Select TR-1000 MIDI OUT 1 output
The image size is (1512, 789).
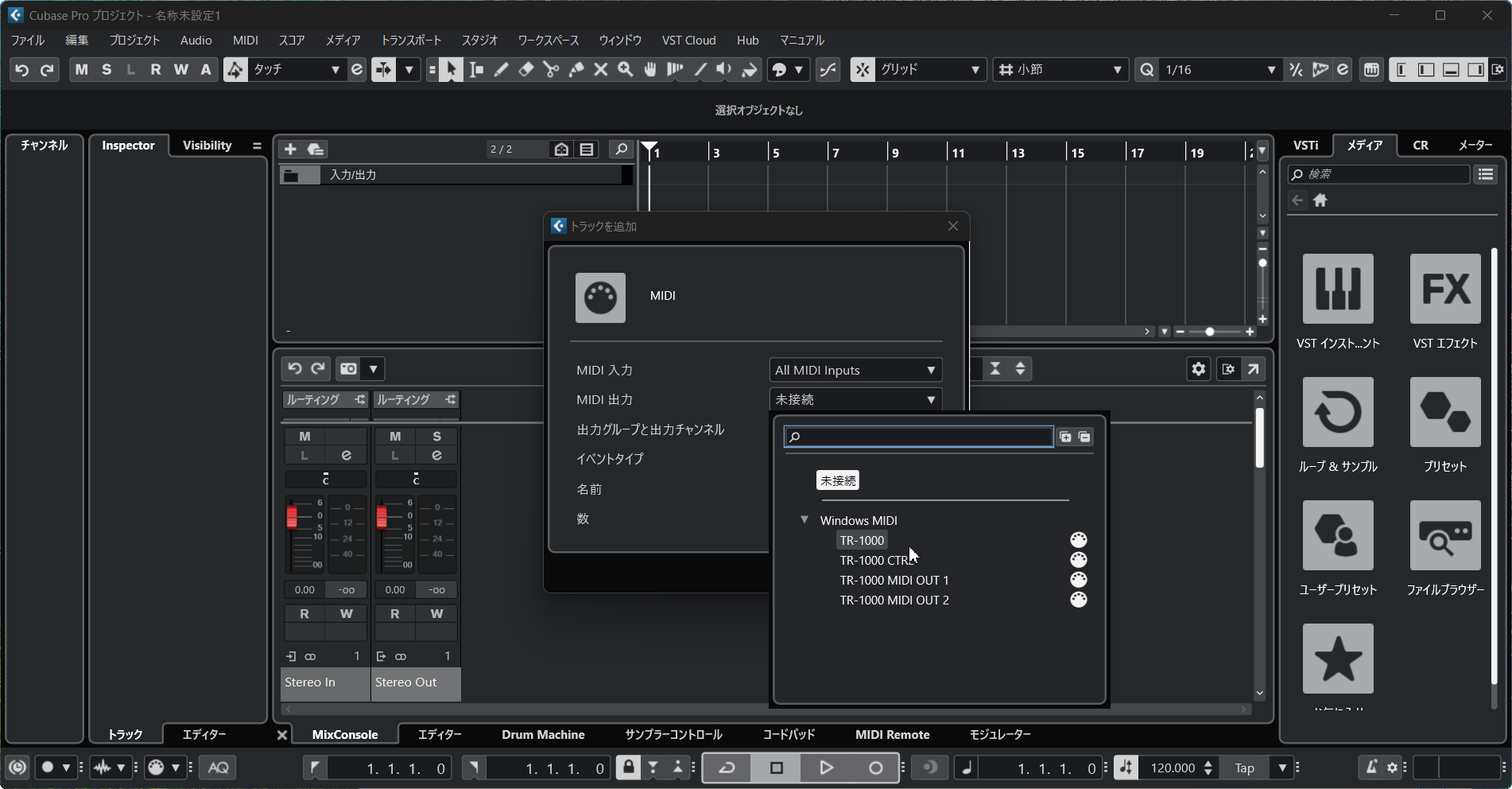(894, 580)
